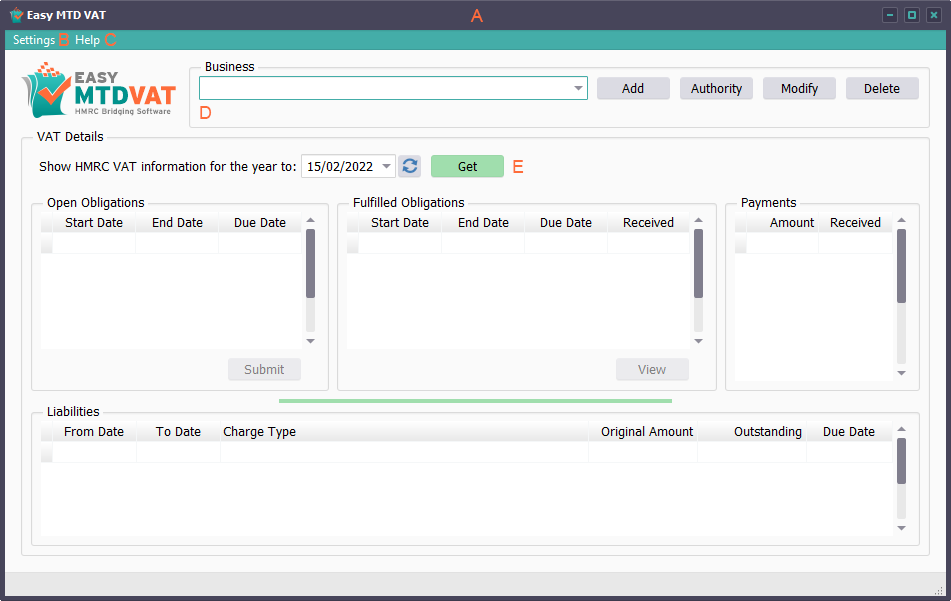Viewport: 951px width, 601px height.
Task: Click the Modify button
Action: point(799,89)
